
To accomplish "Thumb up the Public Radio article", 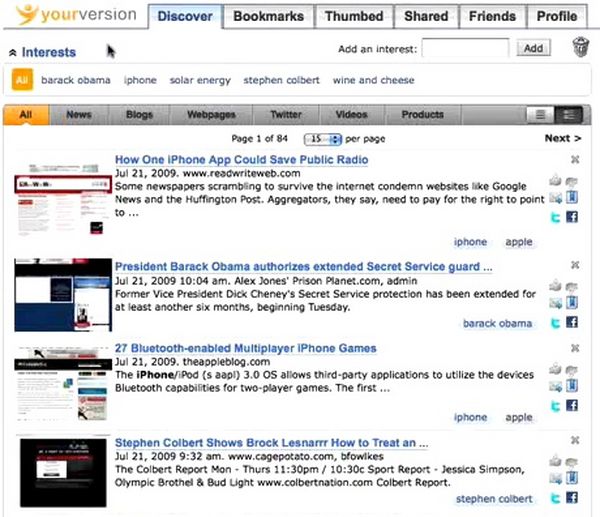I will pos(555,180).
